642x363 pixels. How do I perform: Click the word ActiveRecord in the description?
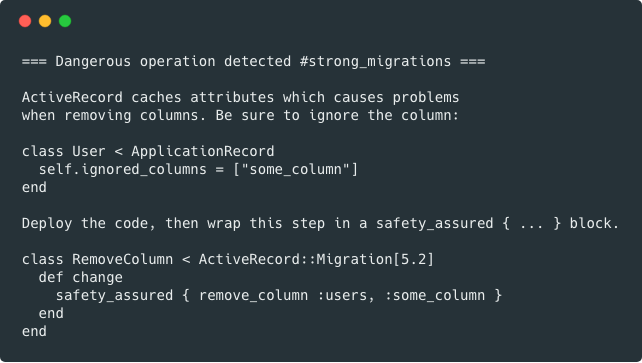[x=72, y=97]
